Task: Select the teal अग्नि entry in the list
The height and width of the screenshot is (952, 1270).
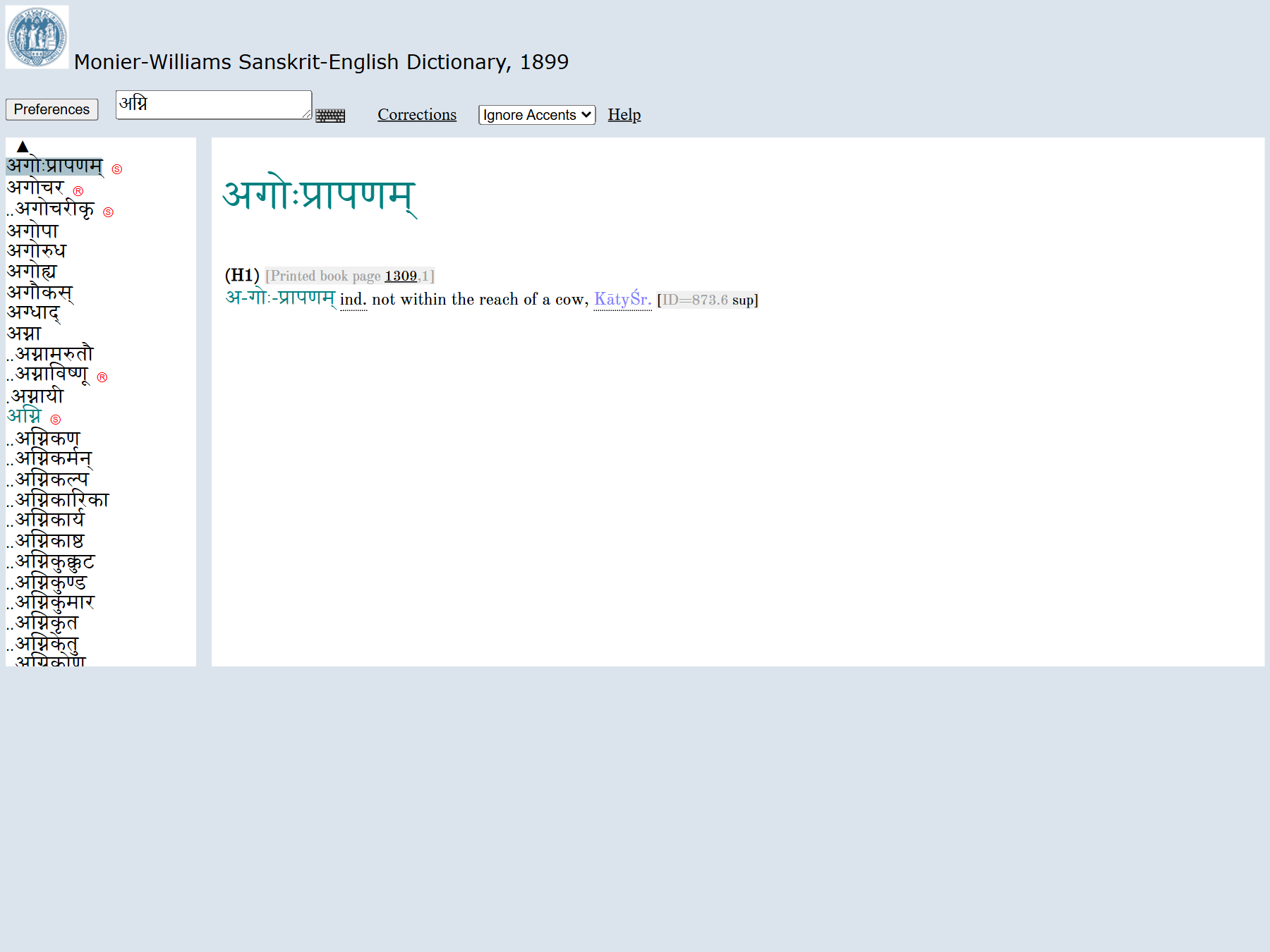Action: click(x=25, y=416)
